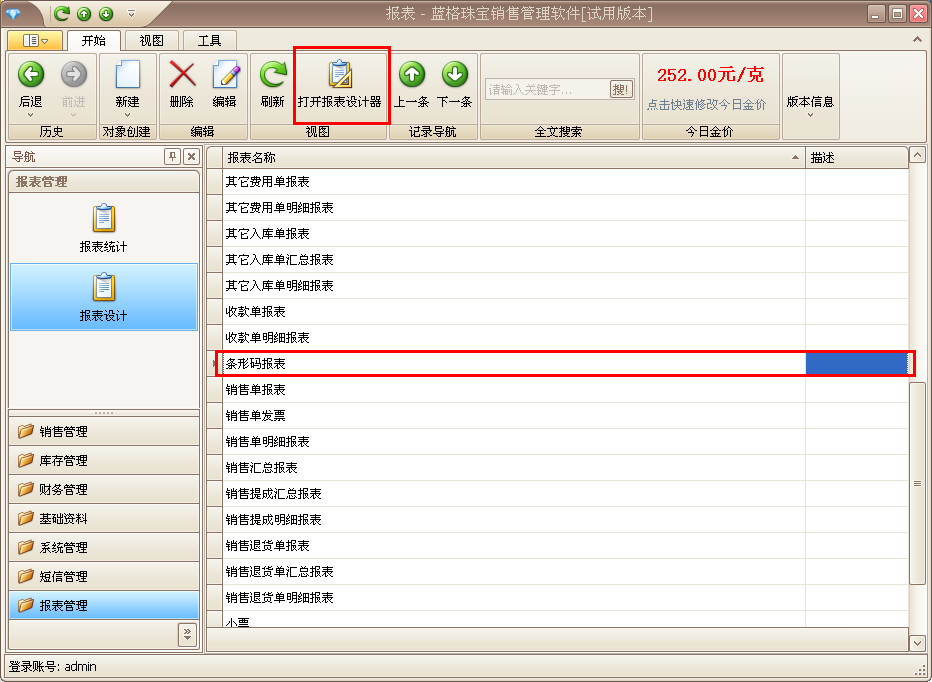Switch to the 视图 tab
Screen dimensions: 932x682
point(151,41)
